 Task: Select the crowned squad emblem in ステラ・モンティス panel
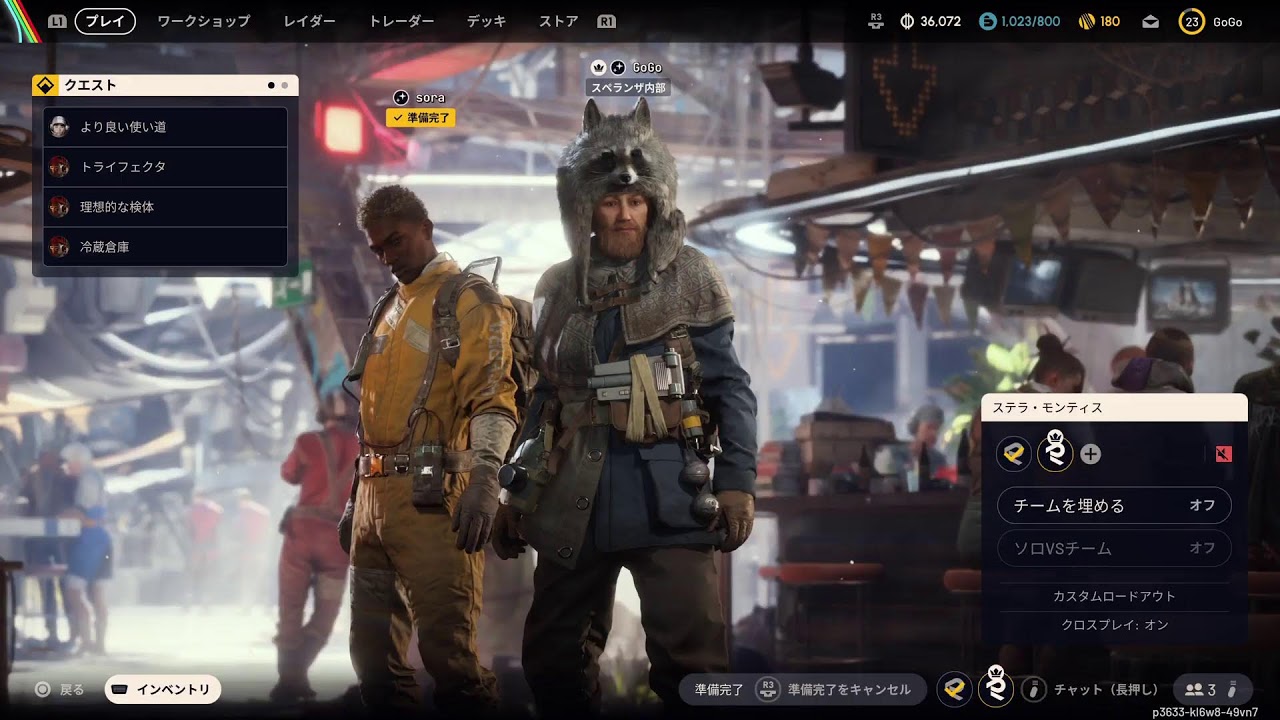(1055, 451)
